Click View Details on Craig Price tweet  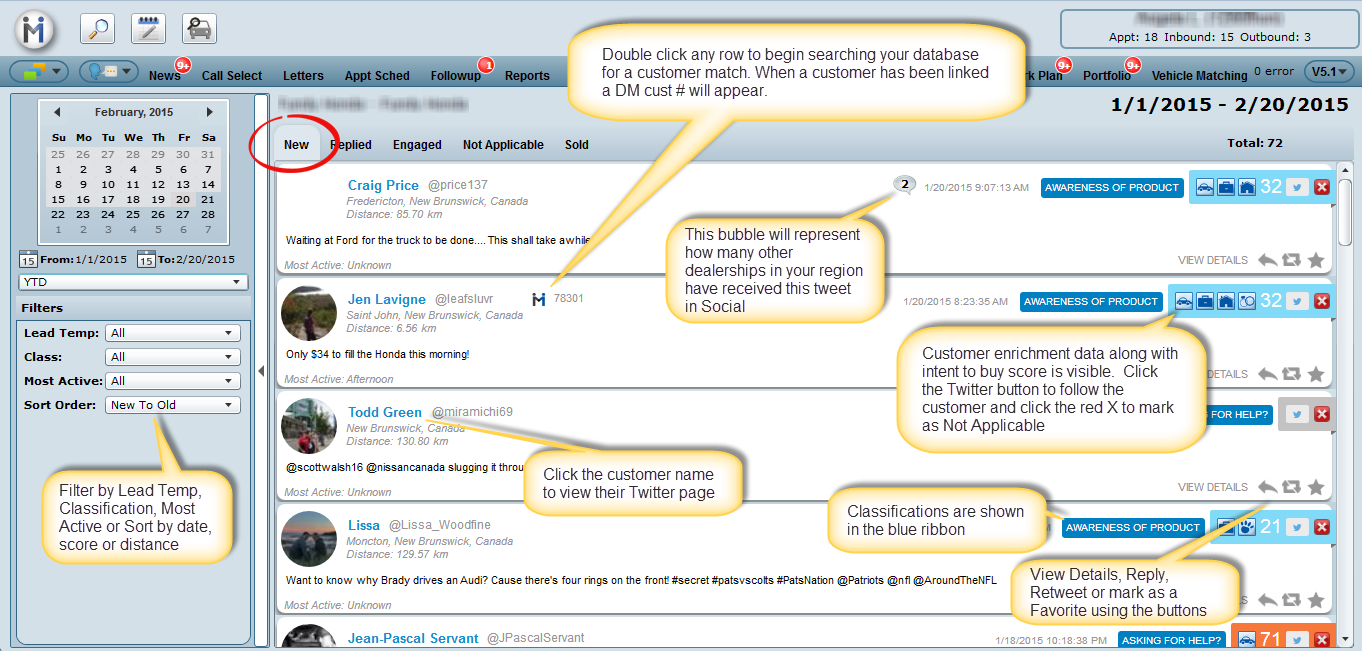1212,260
